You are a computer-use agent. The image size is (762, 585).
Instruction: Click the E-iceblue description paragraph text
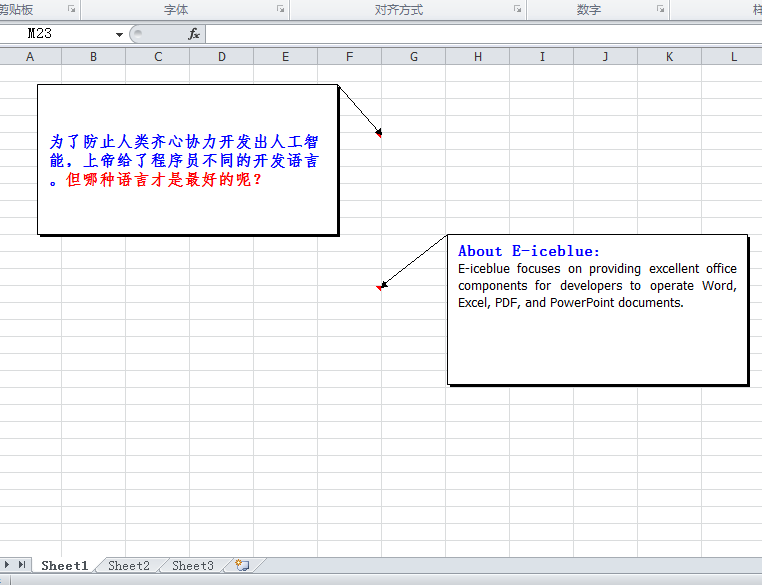[x=597, y=286]
